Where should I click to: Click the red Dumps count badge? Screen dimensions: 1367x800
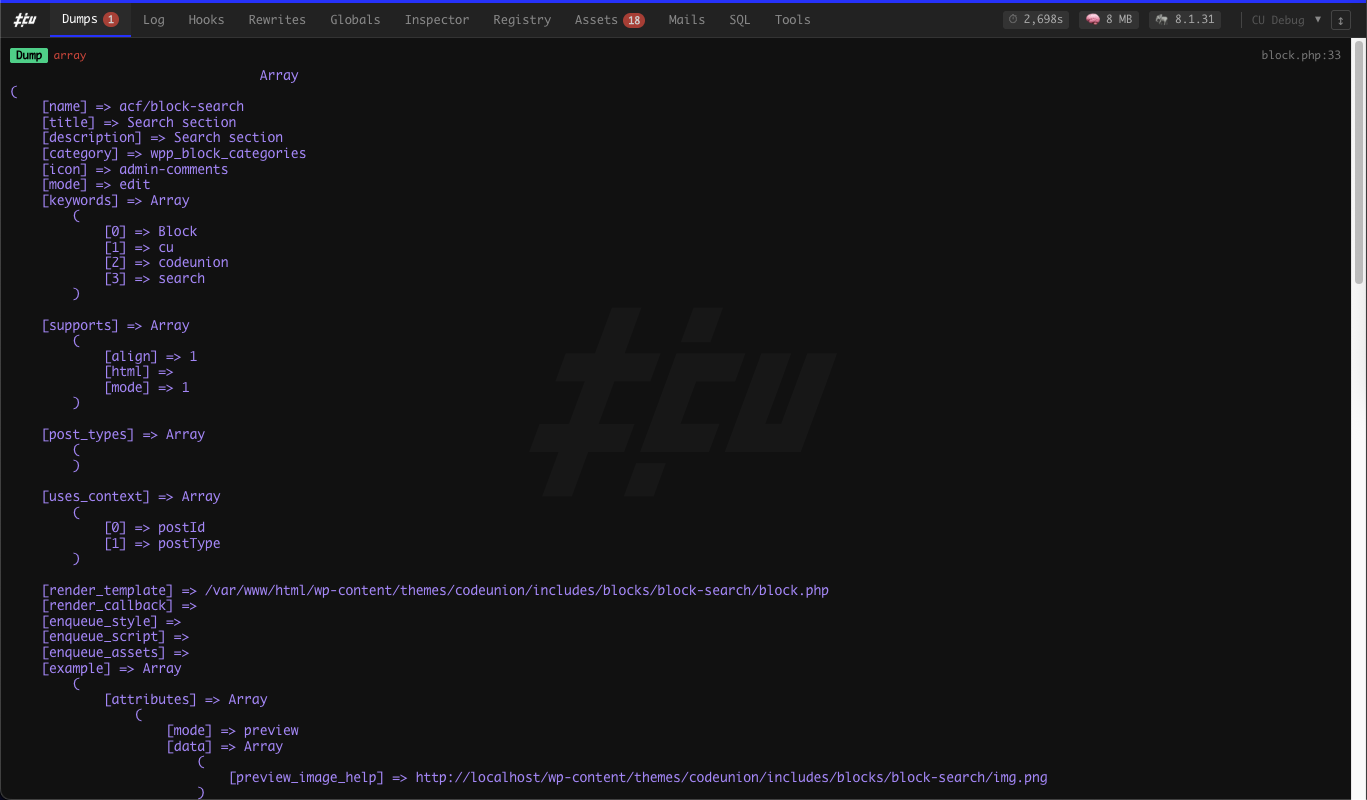pos(111,20)
